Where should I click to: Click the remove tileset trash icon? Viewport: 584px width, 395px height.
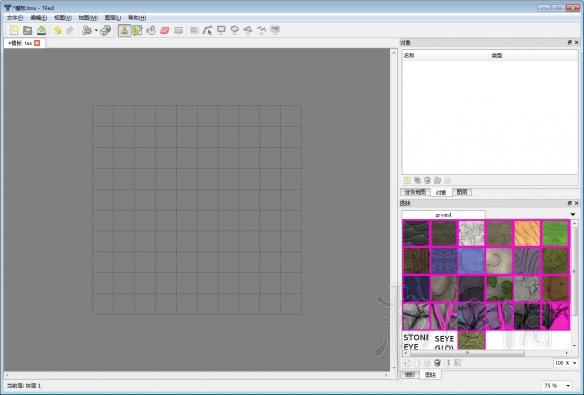438,363
